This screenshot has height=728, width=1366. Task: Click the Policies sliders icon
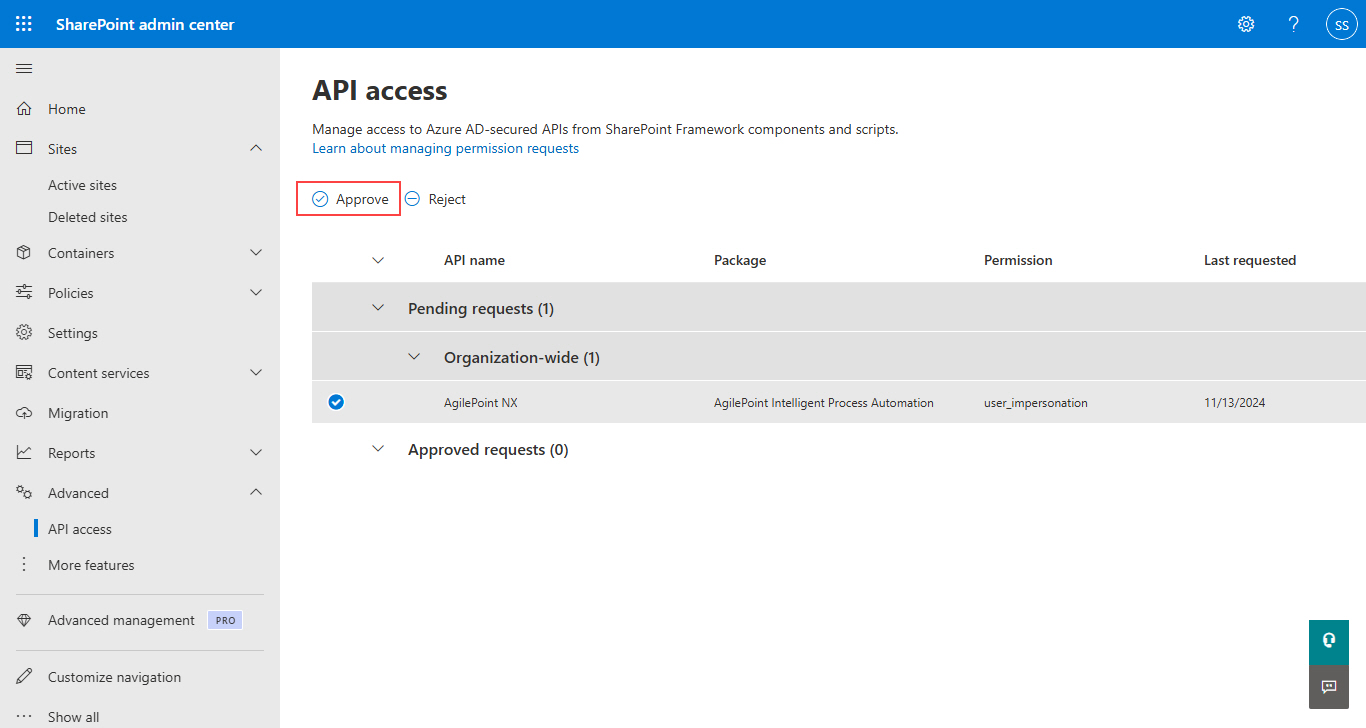tap(24, 293)
